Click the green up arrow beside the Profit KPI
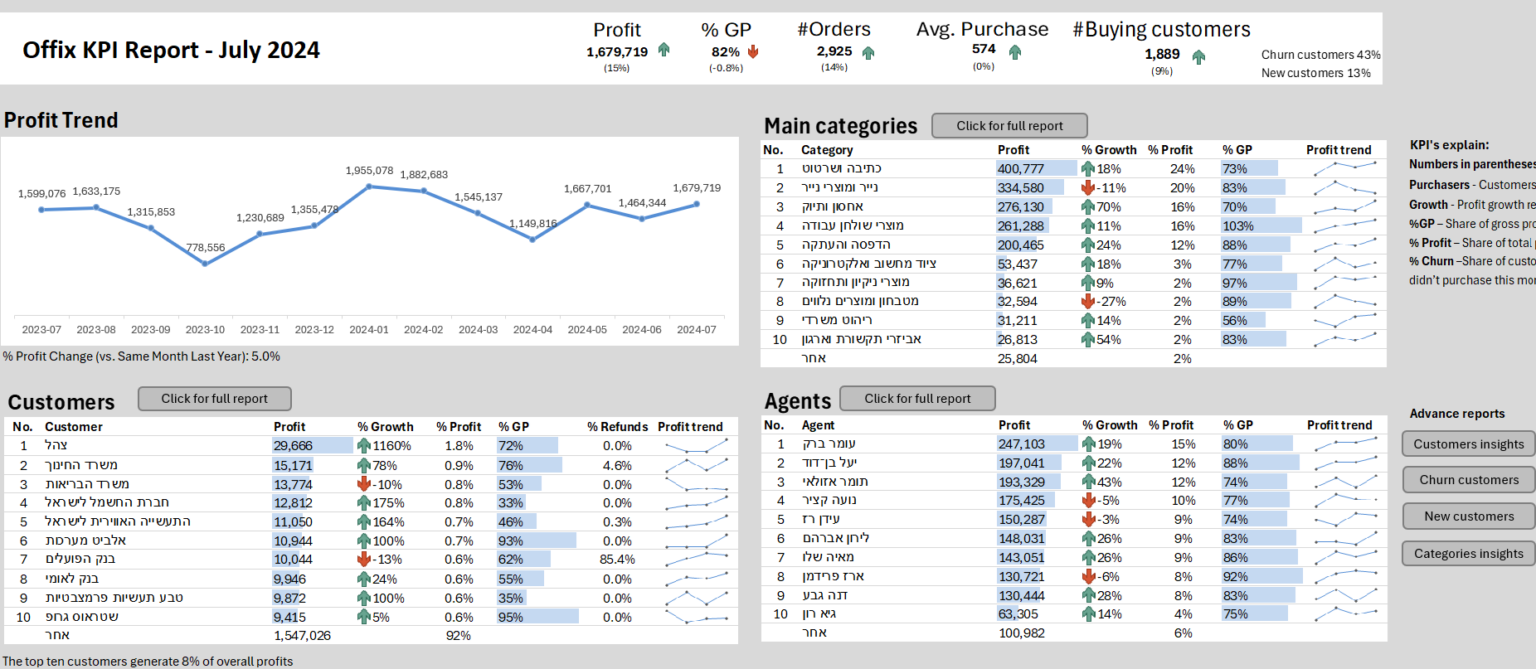The width and height of the screenshot is (1536, 669). pos(664,51)
